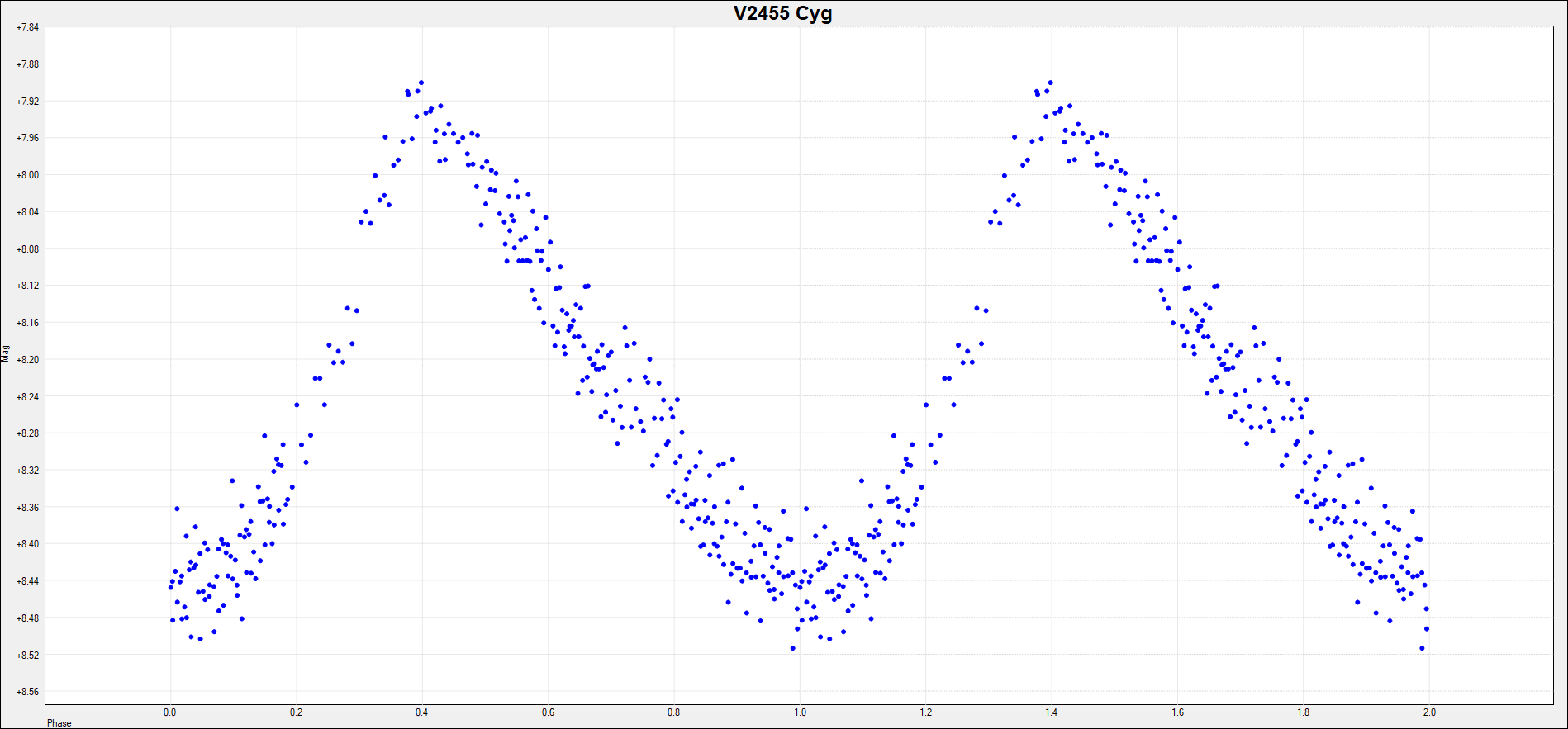Image resolution: width=1568 pixels, height=729 pixels.
Task: Click the 1.0 phase tick label
Action: pyautogui.click(x=800, y=712)
